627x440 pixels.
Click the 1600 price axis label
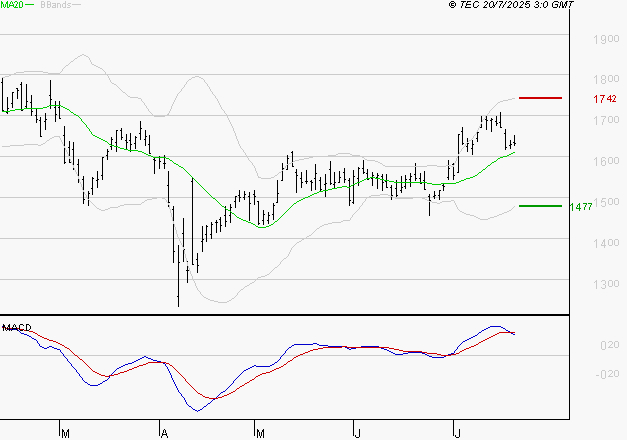606,161
